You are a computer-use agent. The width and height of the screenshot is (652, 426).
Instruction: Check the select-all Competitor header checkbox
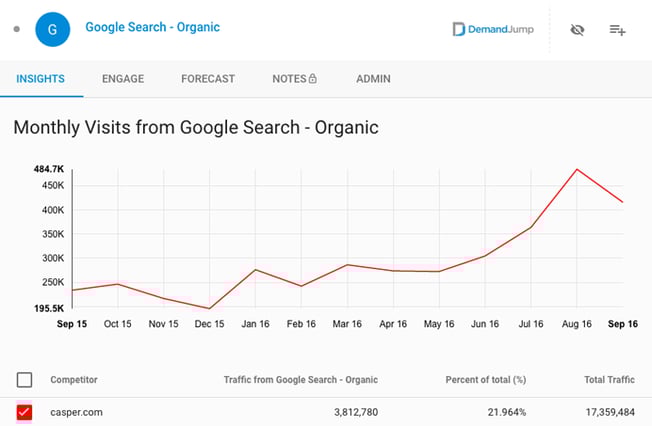(x=25, y=380)
